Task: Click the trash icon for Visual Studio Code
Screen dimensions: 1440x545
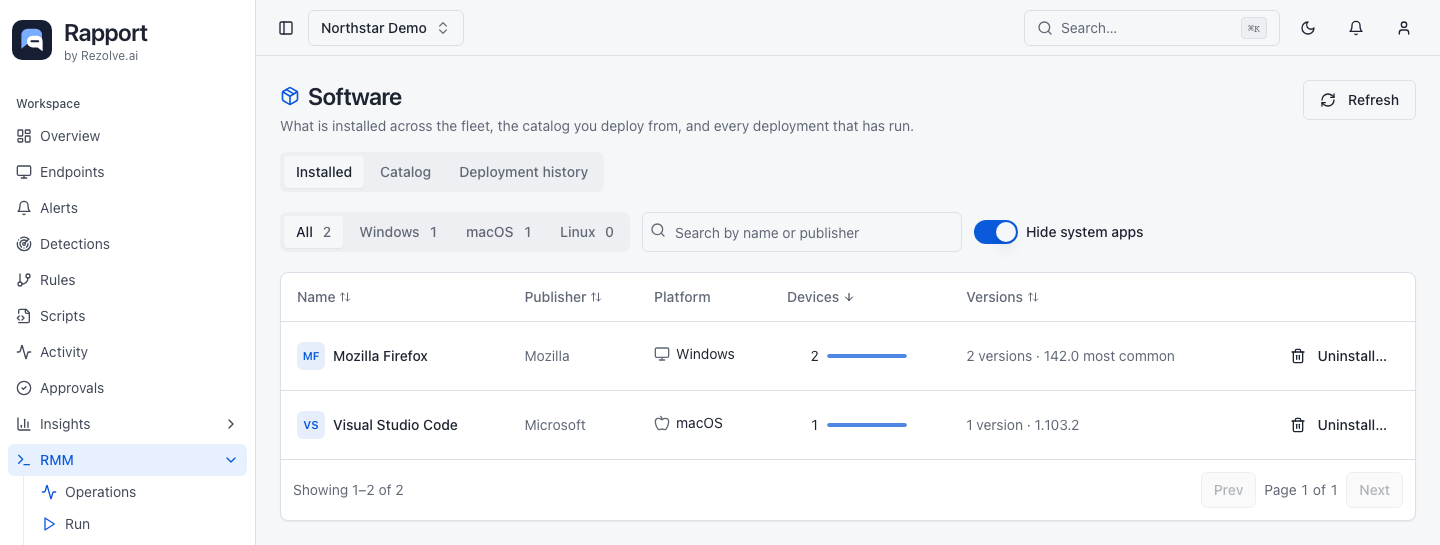Action: [x=1298, y=425]
